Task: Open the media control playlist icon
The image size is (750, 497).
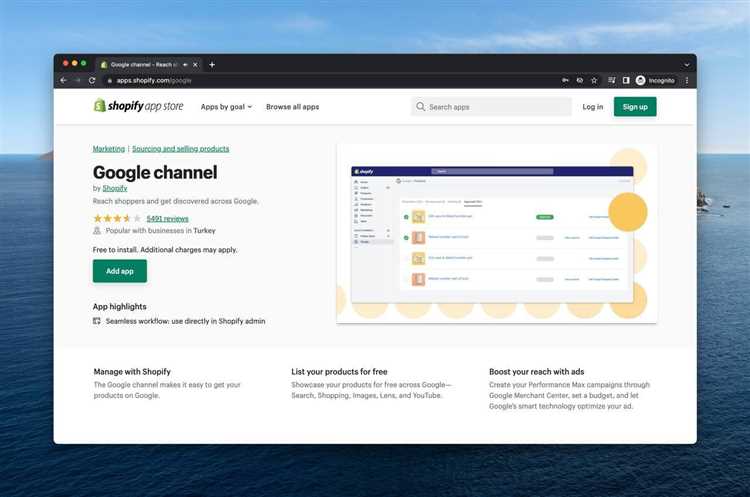Action: (x=611, y=80)
